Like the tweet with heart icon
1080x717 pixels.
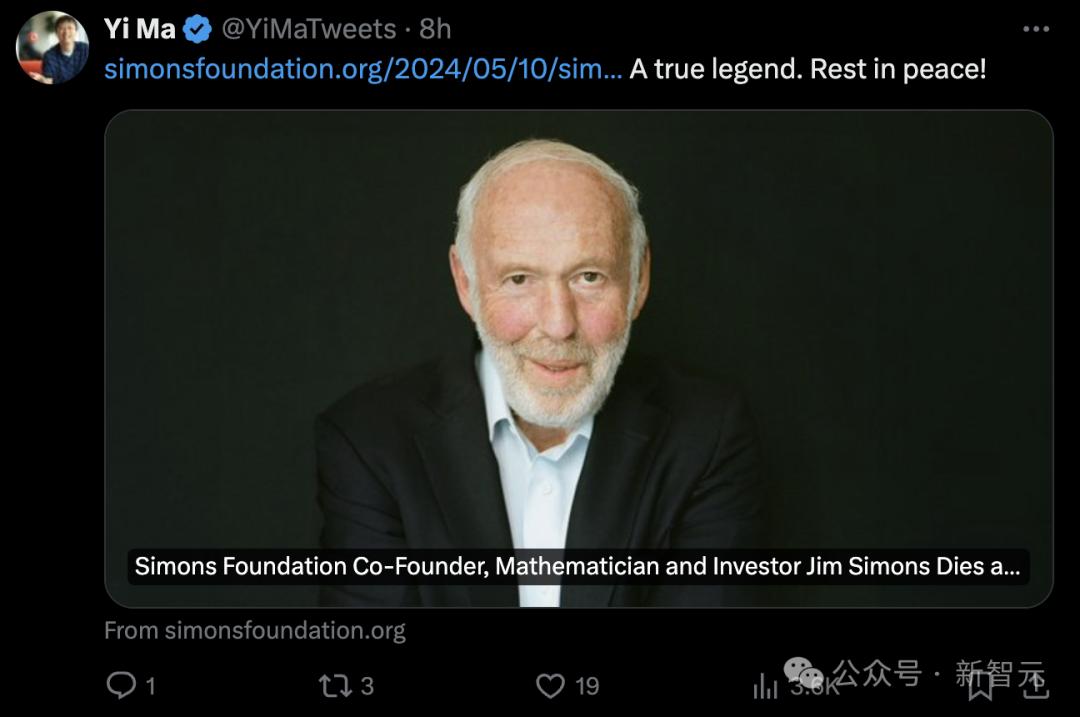pyautogui.click(x=550, y=685)
